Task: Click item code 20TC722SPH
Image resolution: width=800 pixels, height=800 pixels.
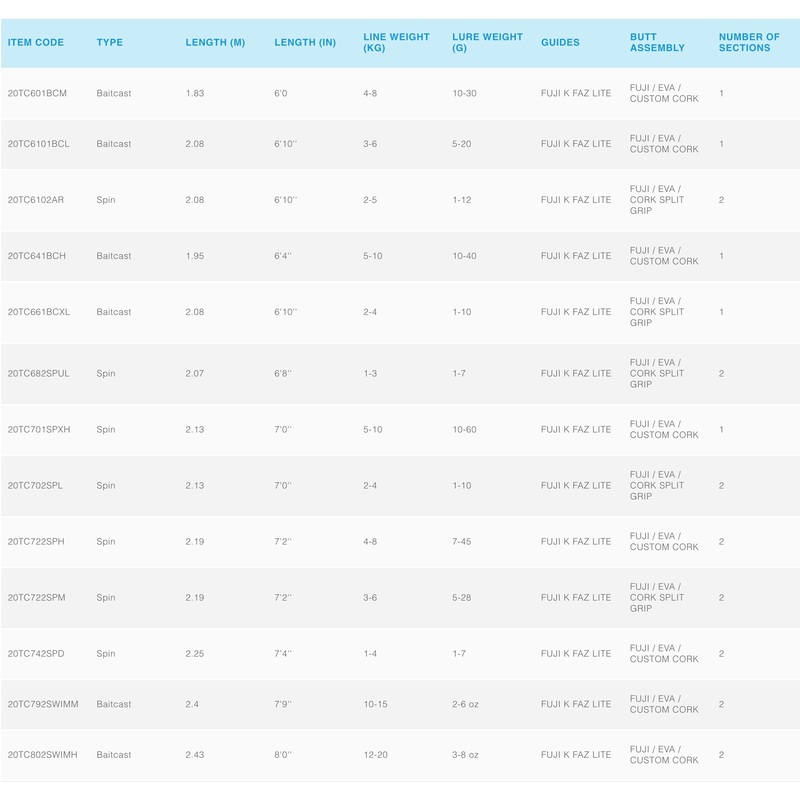Action: click(36, 542)
